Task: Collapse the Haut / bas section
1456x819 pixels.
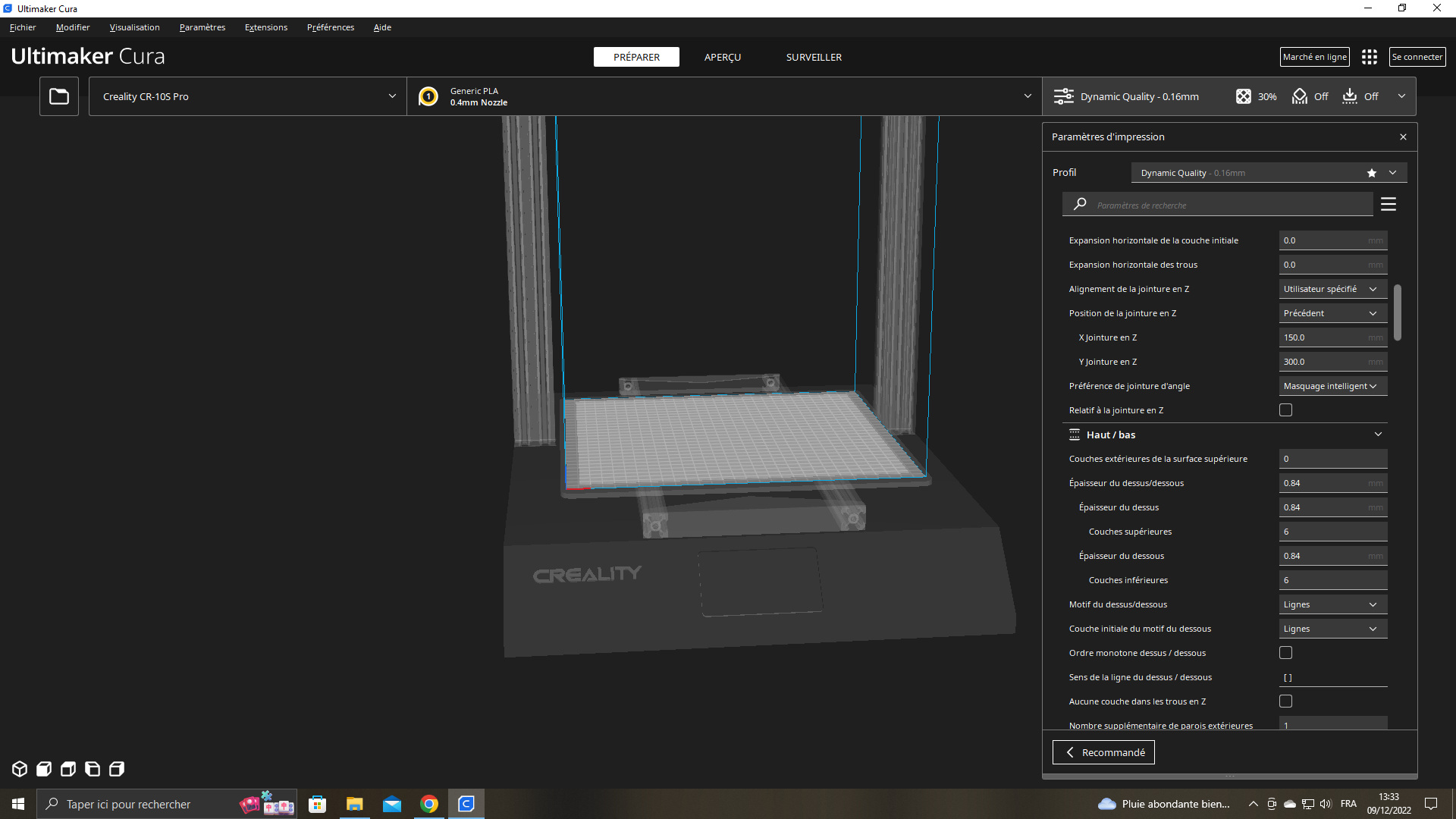Action: pyautogui.click(x=1378, y=435)
